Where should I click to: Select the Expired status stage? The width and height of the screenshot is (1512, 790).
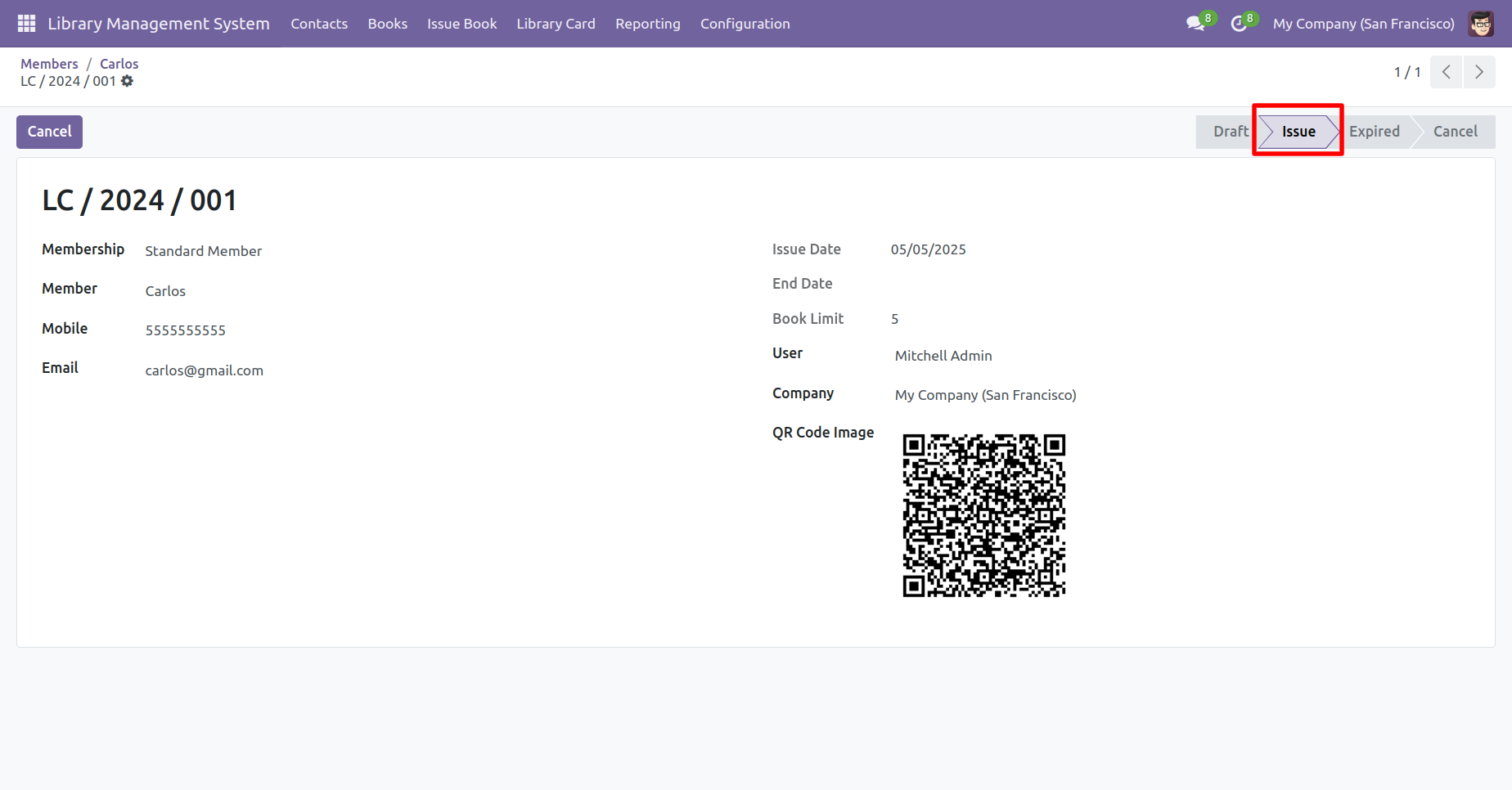pos(1374,132)
